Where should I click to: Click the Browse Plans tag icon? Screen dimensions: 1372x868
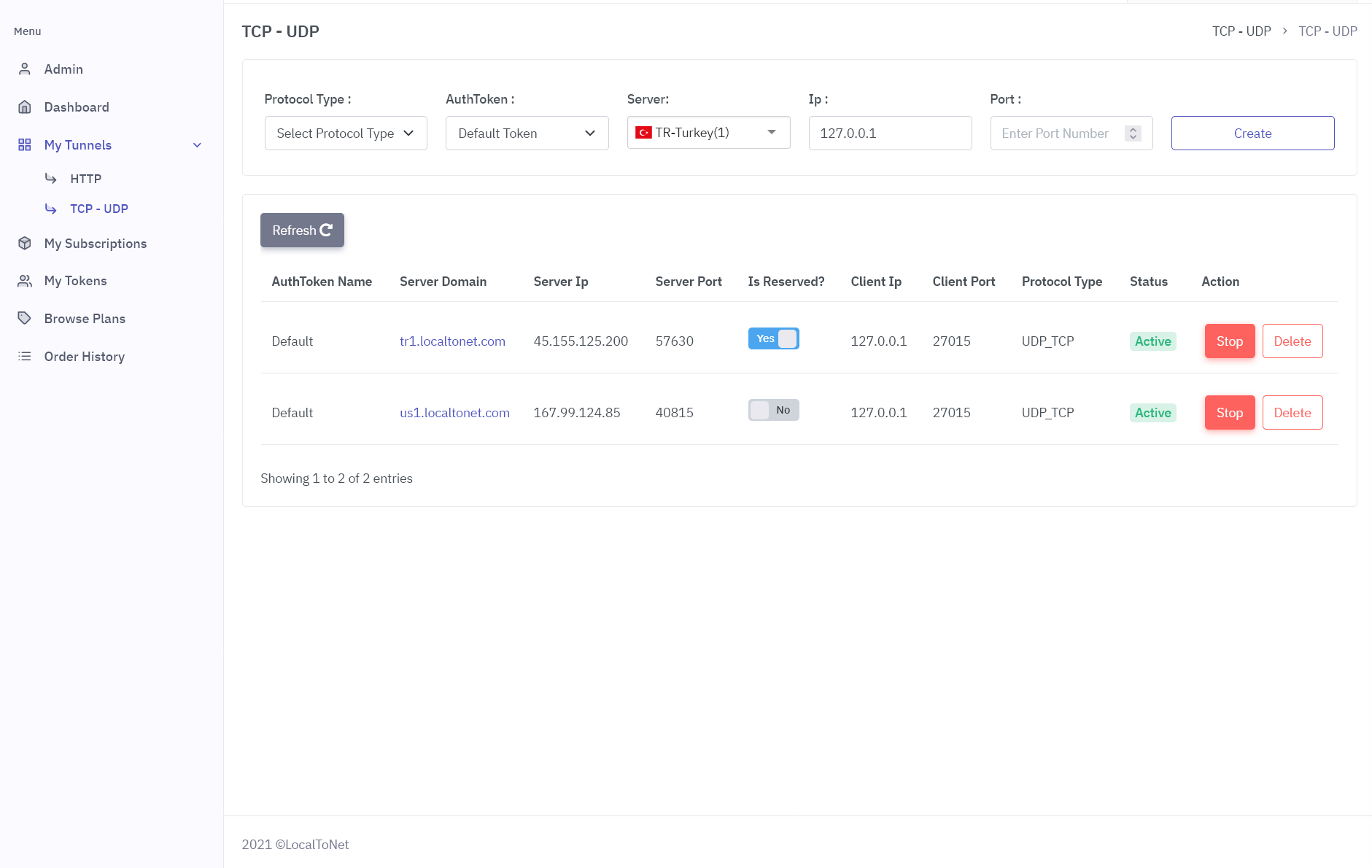25,319
